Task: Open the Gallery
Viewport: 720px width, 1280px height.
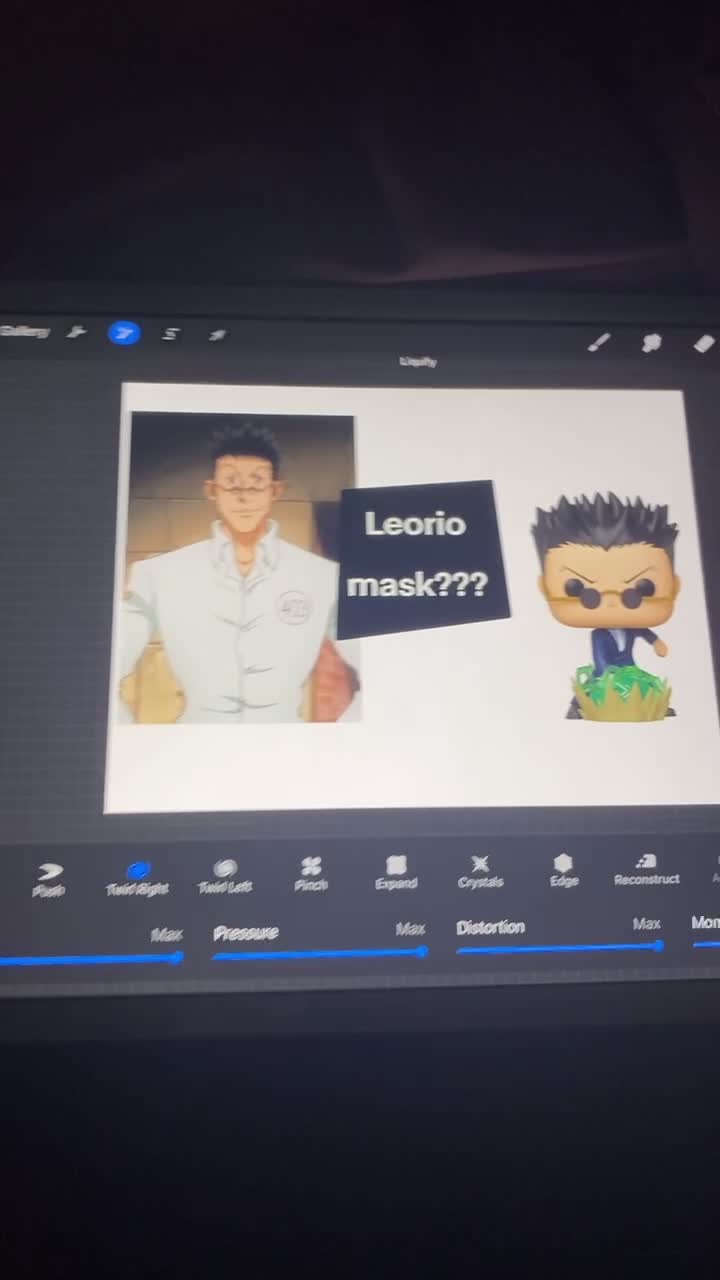Action: pyautogui.click(x=24, y=332)
